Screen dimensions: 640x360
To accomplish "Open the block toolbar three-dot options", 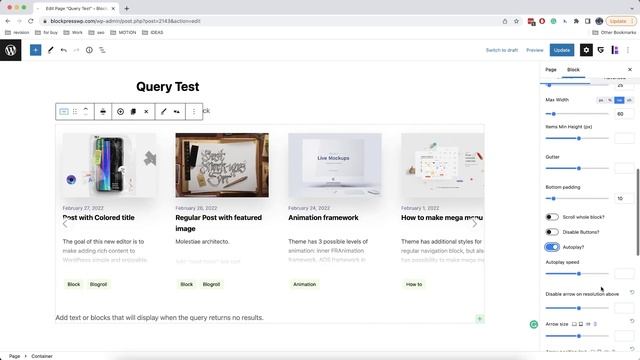I will (194, 111).
